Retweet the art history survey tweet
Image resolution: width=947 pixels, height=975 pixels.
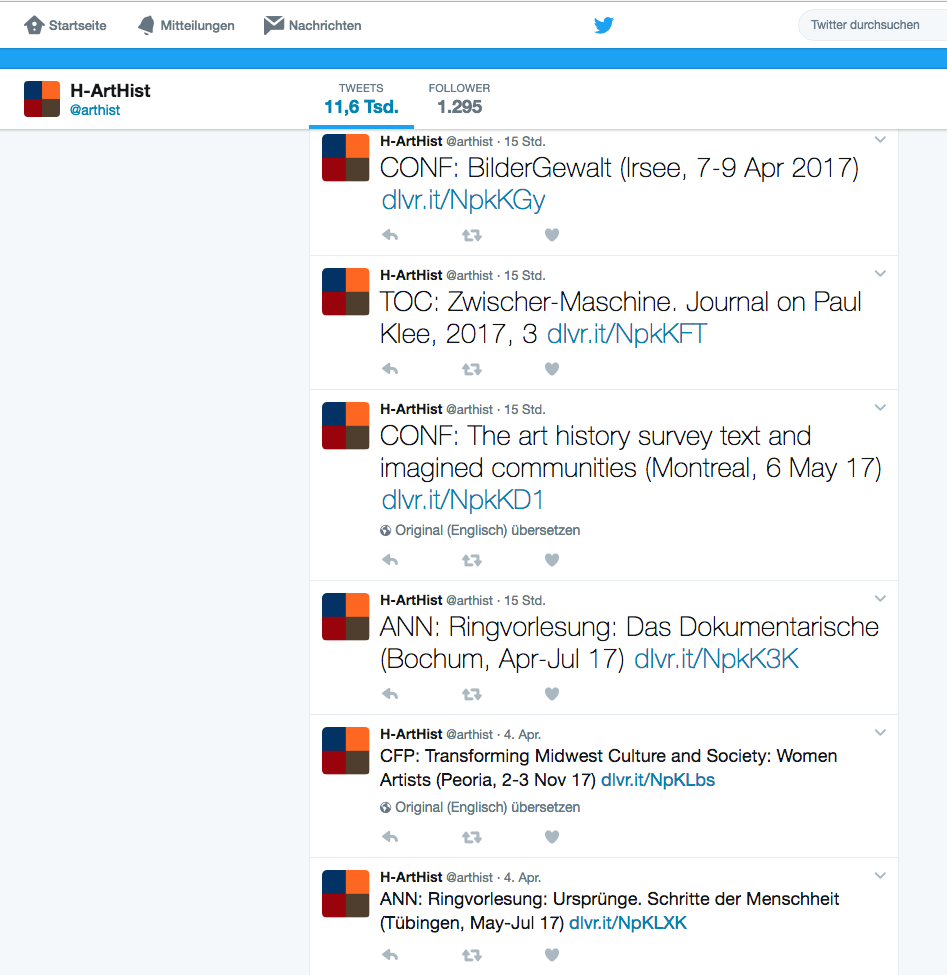(472, 560)
